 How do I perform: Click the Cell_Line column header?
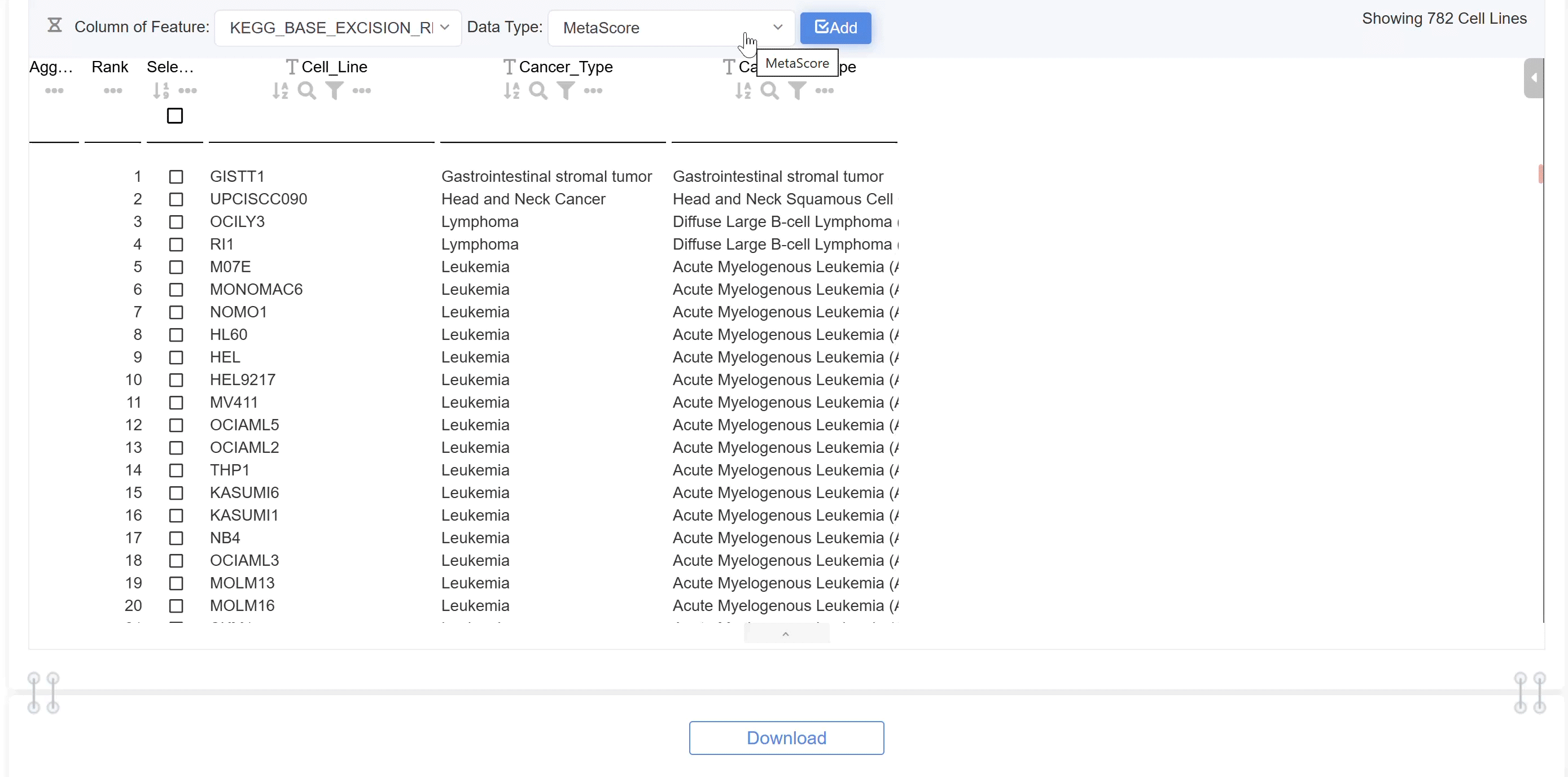[334, 67]
